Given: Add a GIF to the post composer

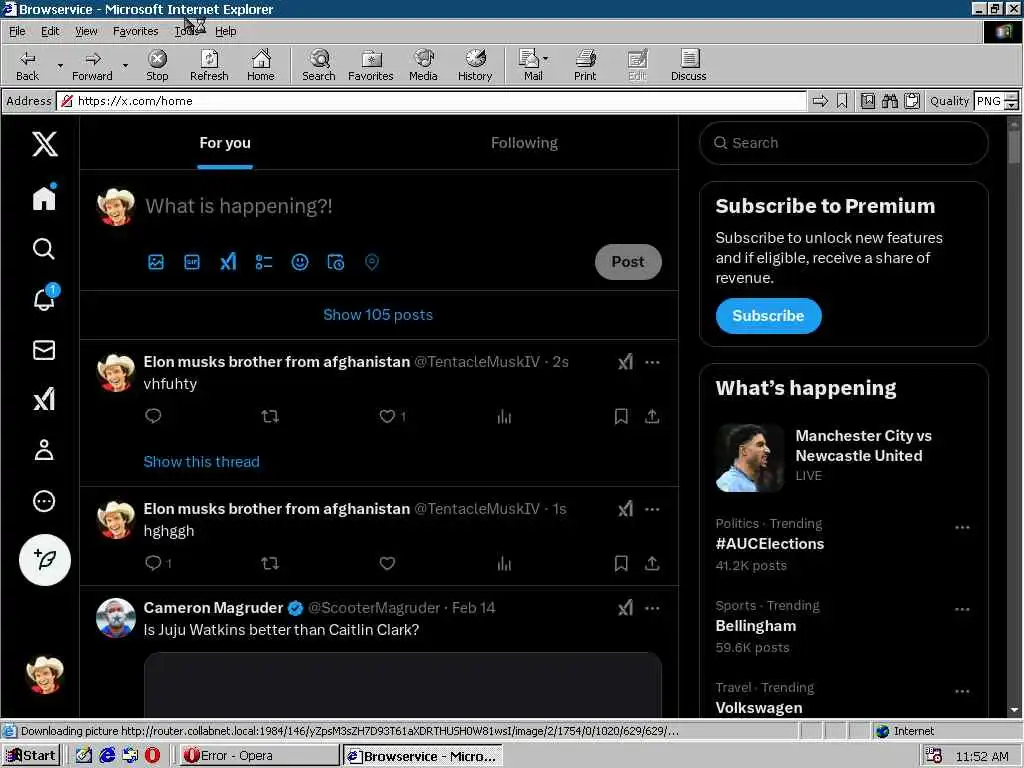Looking at the screenshot, I should [192, 262].
